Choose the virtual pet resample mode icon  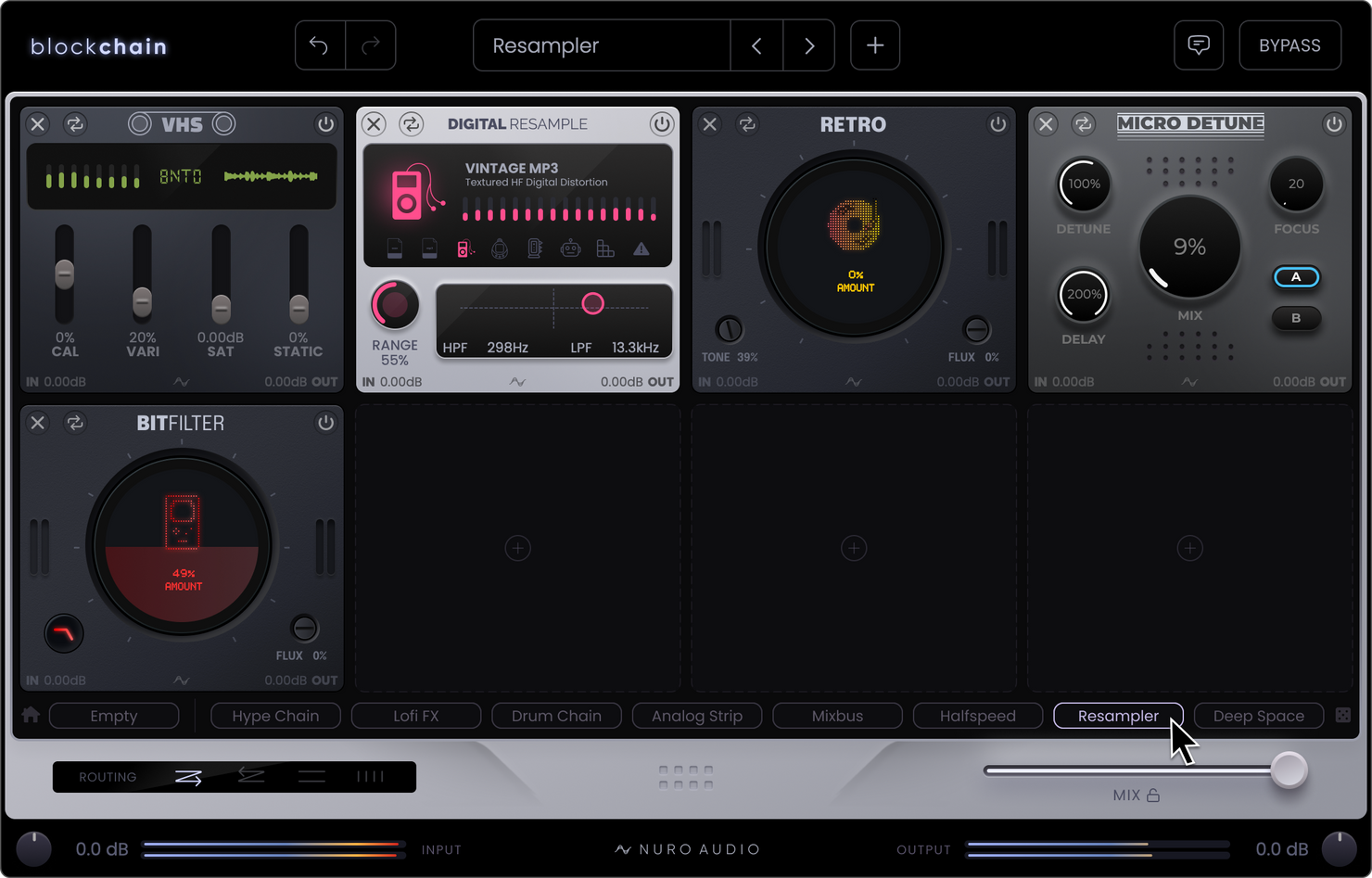500,248
